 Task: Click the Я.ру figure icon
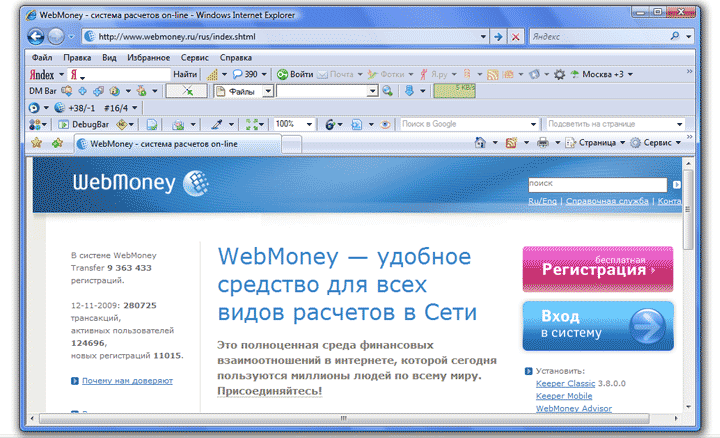coord(423,74)
